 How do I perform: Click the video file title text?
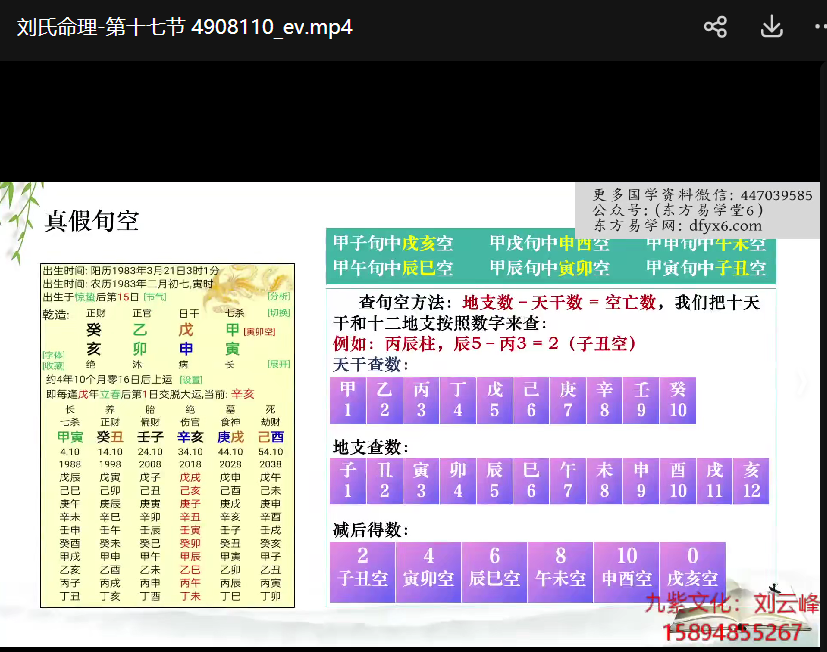point(185,27)
